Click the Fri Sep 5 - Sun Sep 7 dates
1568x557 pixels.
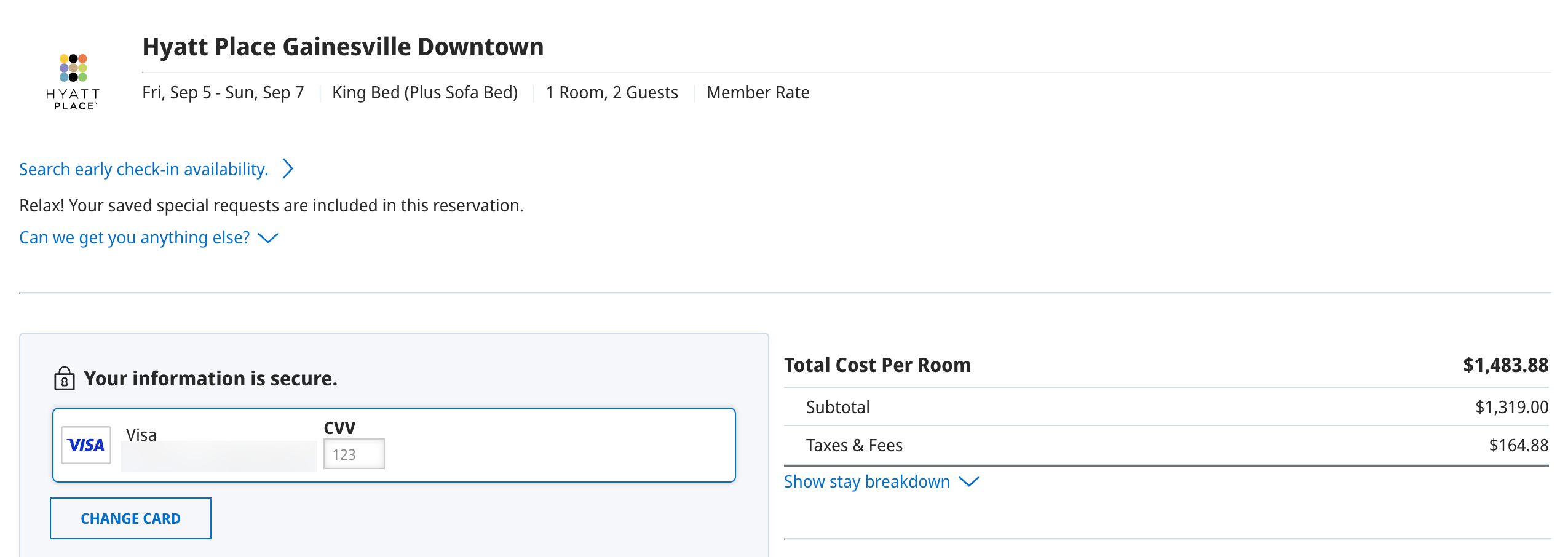pos(223,92)
